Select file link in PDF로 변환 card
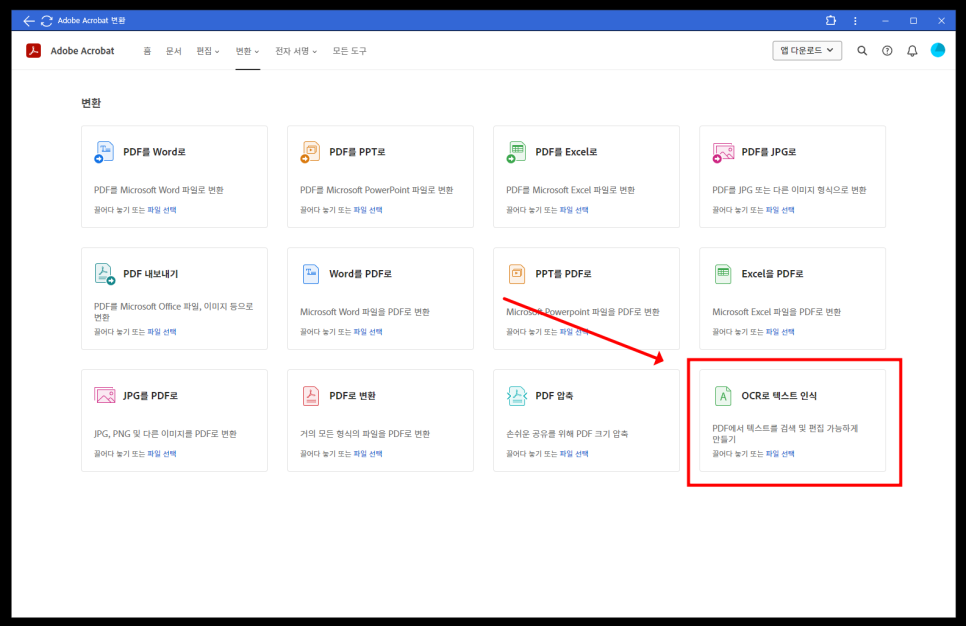Viewport: 966px width, 626px height. point(368,454)
